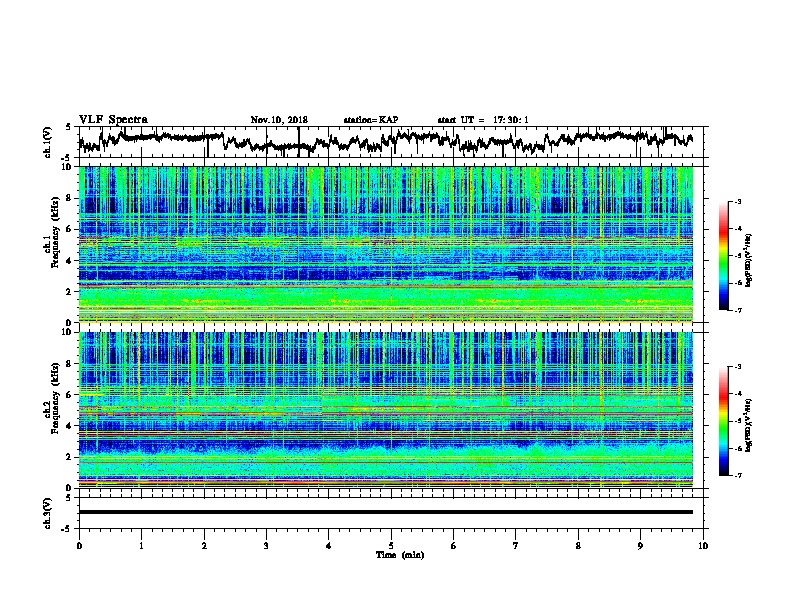Click the ch.2 spectrogram color bar
Viewport: 792px width, 612px height.
[x=724, y=421]
